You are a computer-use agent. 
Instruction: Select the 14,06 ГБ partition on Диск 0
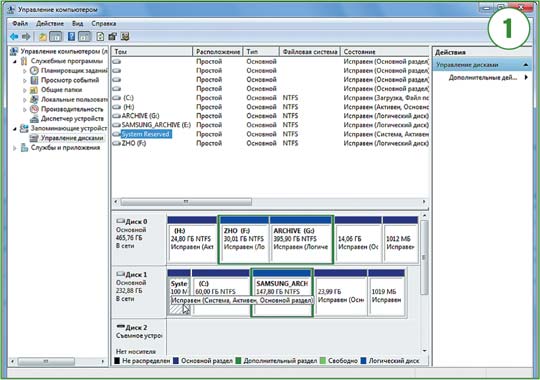358,239
